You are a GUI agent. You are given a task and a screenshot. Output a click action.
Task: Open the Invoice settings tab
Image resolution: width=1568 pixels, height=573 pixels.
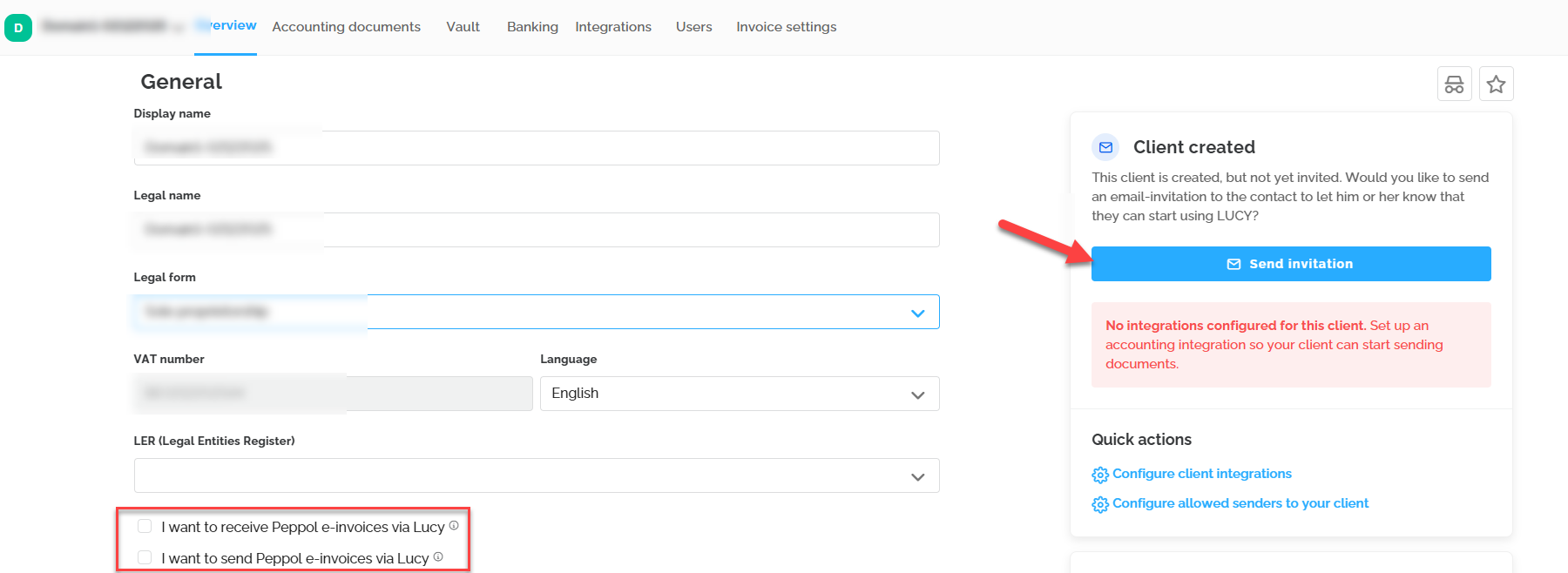(x=786, y=27)
